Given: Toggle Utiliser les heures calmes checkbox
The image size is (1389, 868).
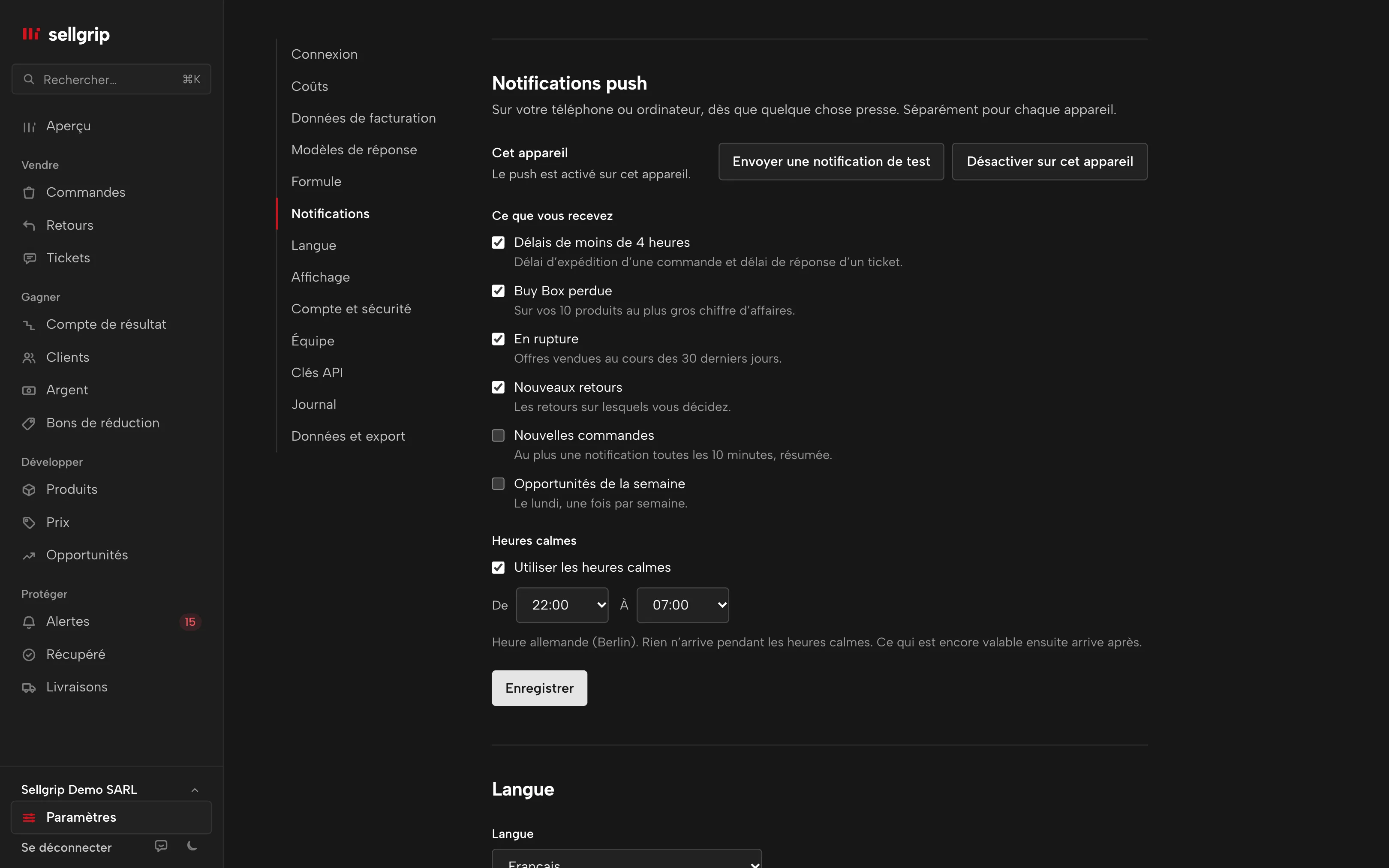Looking at the screenshot, I should click(x=498, y=567).
